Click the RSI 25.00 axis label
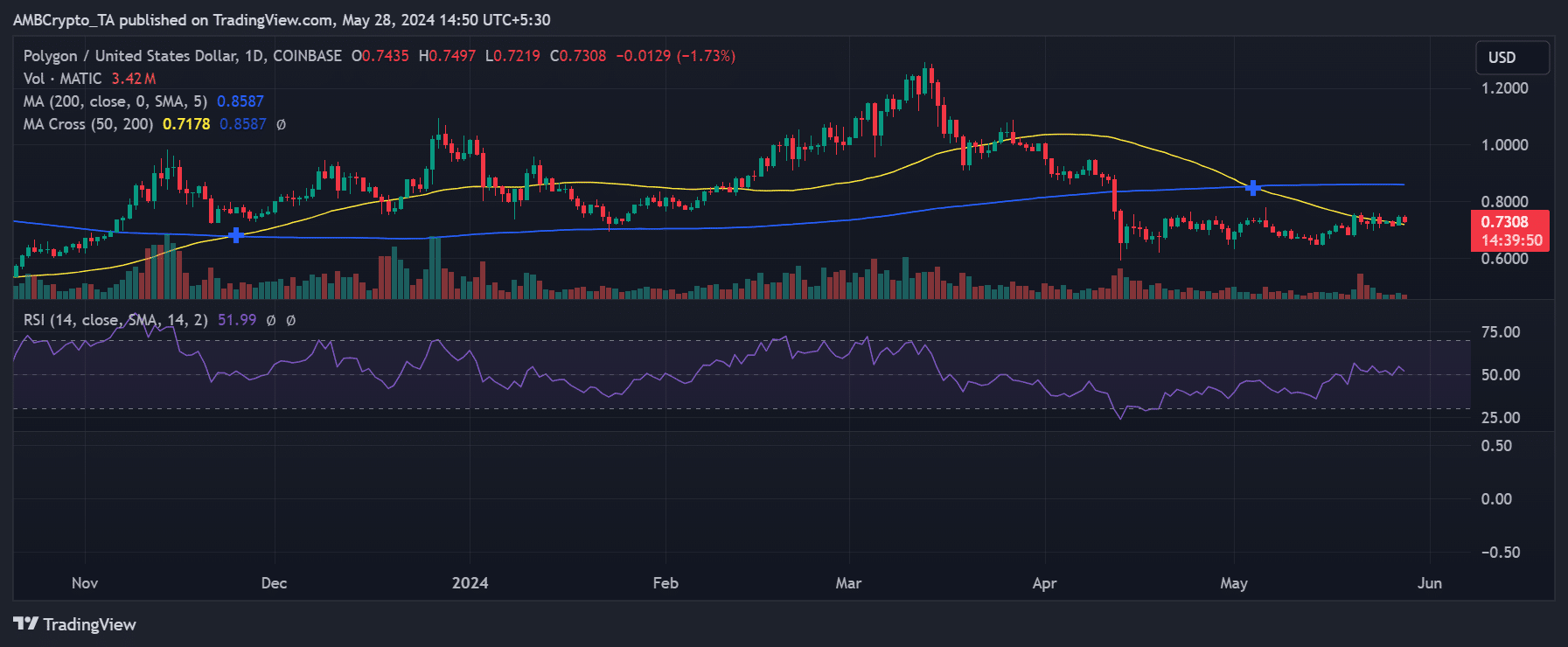This screenshot has width=1568, height=647. tap(1501, 418)
